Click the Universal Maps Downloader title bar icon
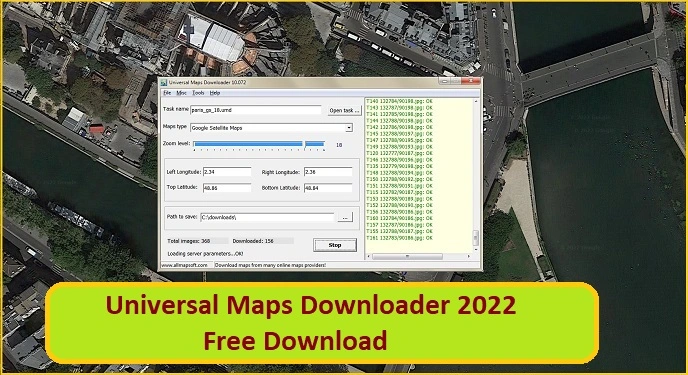Screen dimensions: 688x375 pyautogui.click(x=164, y=82)
